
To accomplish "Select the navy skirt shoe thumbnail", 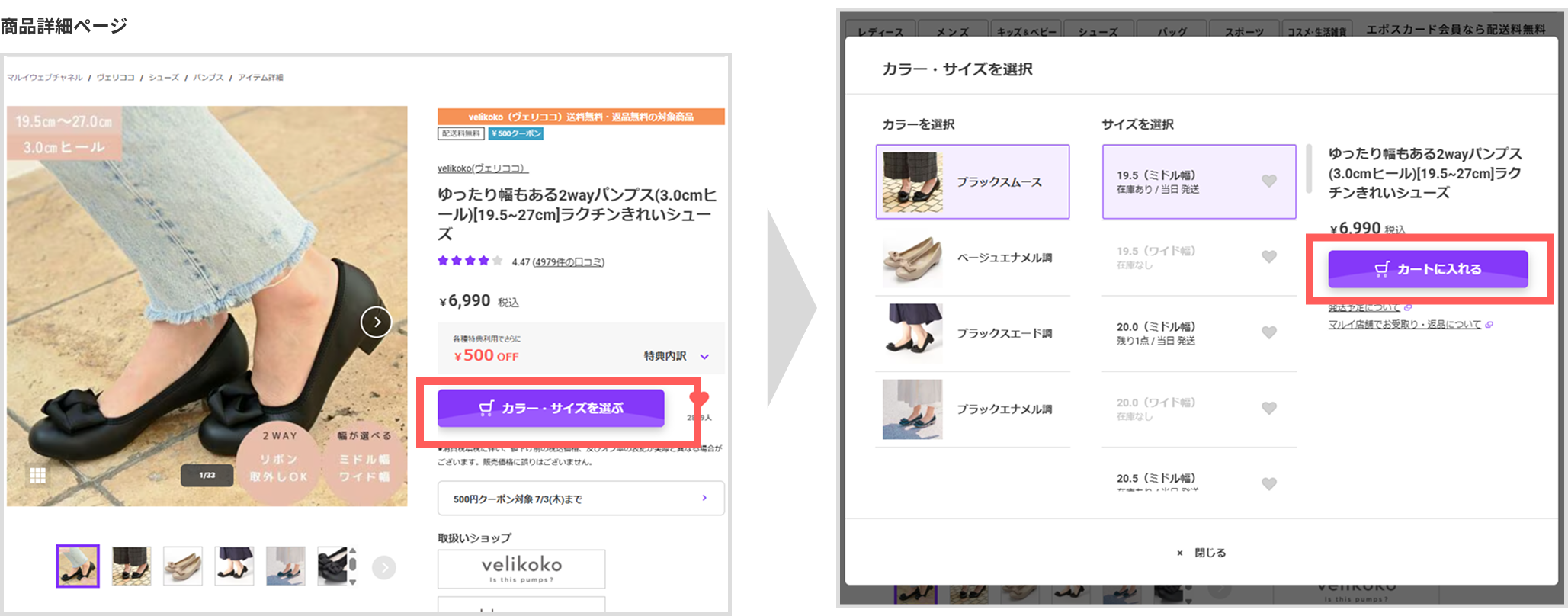I will [x=234, y=566].
